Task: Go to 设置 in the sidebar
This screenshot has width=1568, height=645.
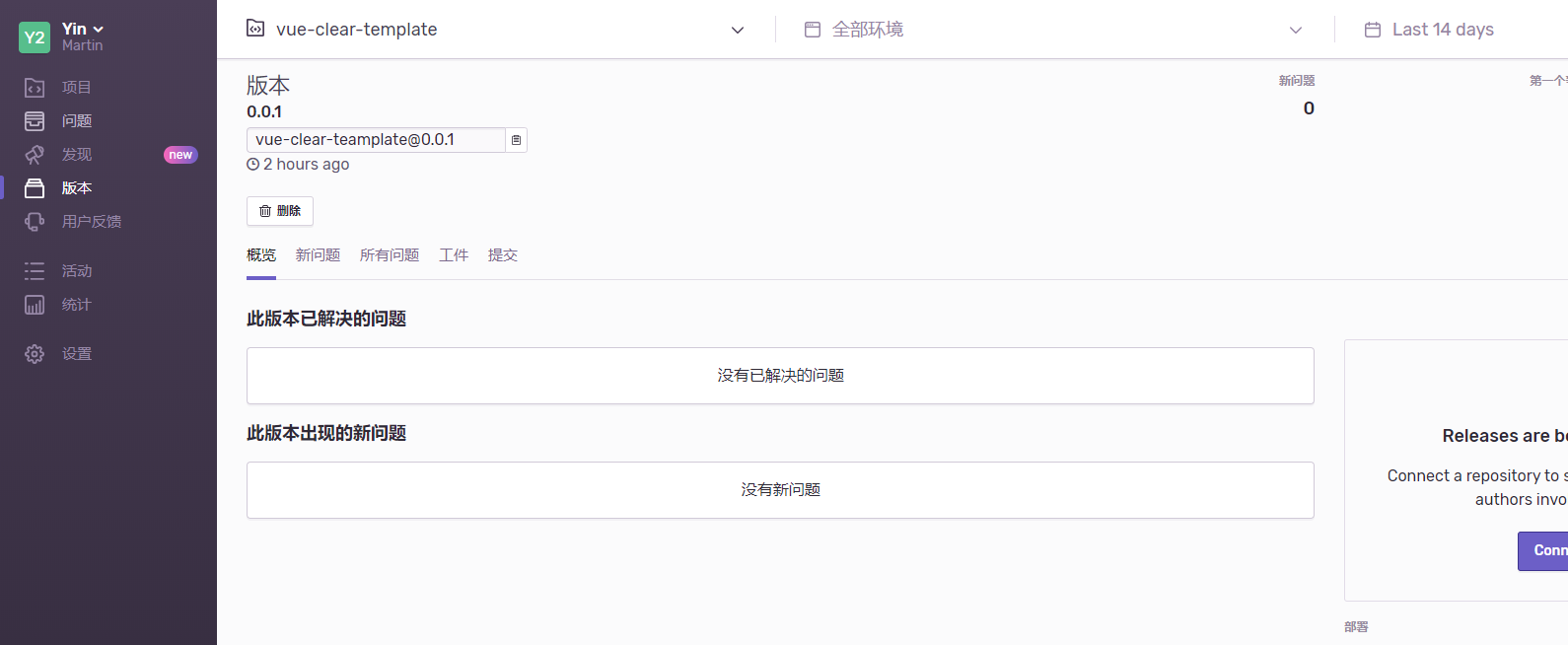Action: 77,354
